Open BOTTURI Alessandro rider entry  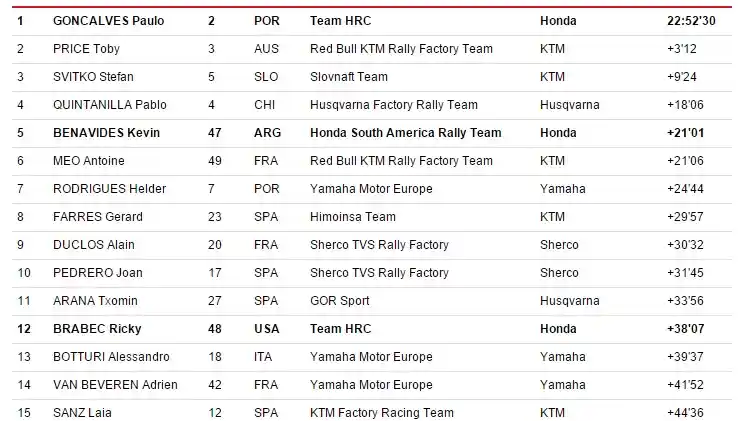click(x=110, y=356)
